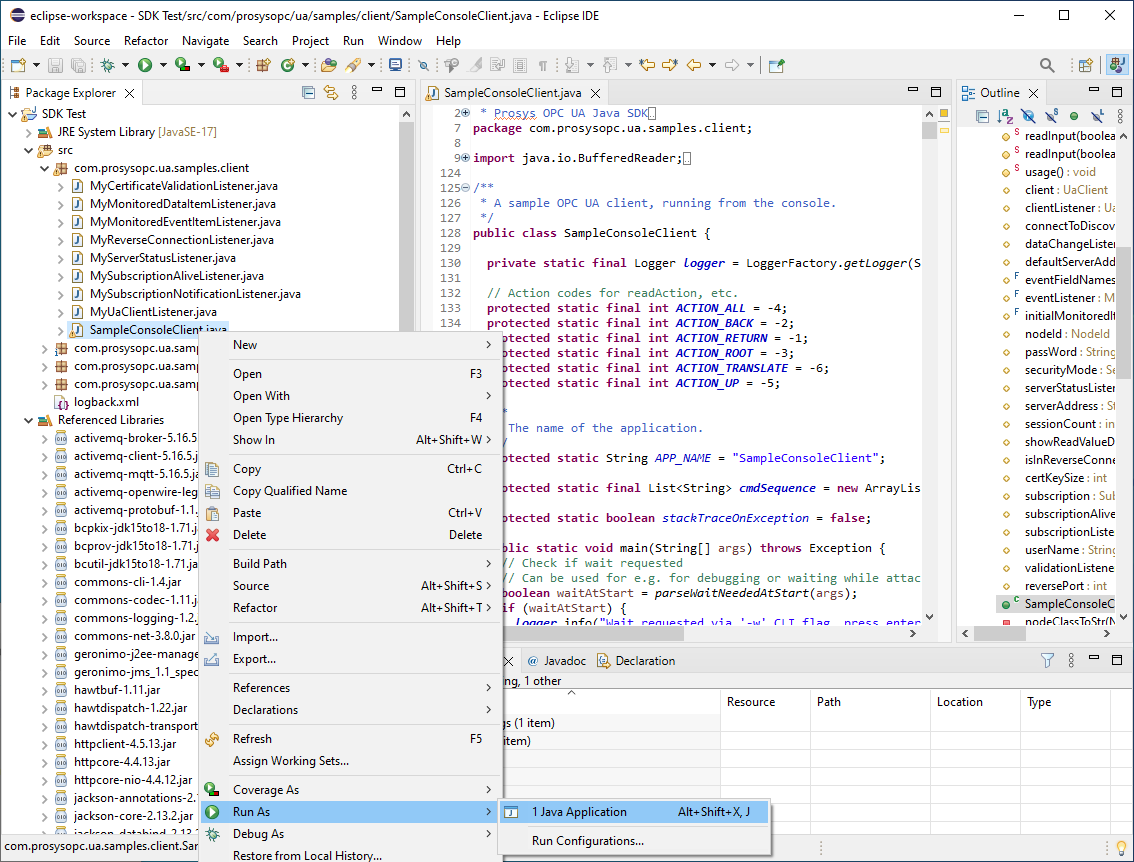Open the Run button dropdown arrow

[162, 65]
